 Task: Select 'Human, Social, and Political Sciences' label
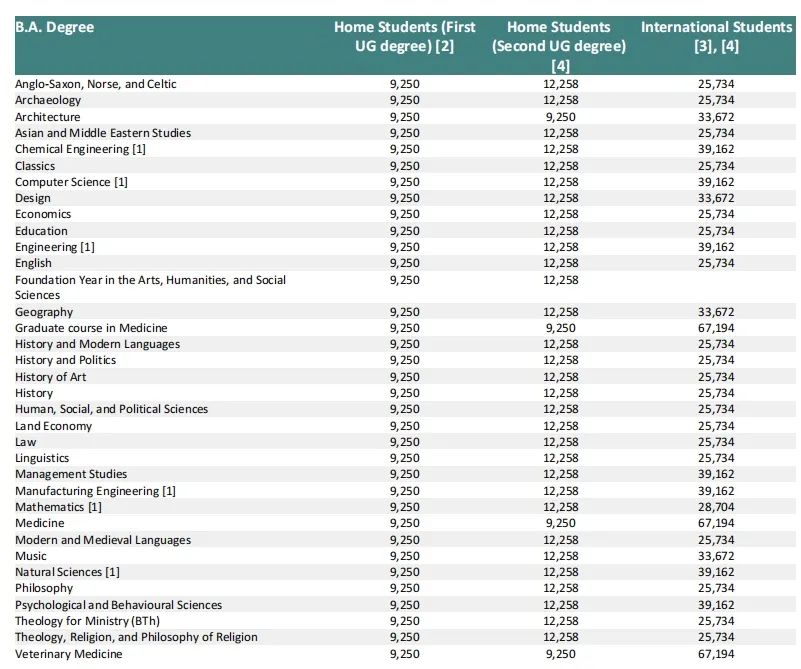[x=111, y=409]
